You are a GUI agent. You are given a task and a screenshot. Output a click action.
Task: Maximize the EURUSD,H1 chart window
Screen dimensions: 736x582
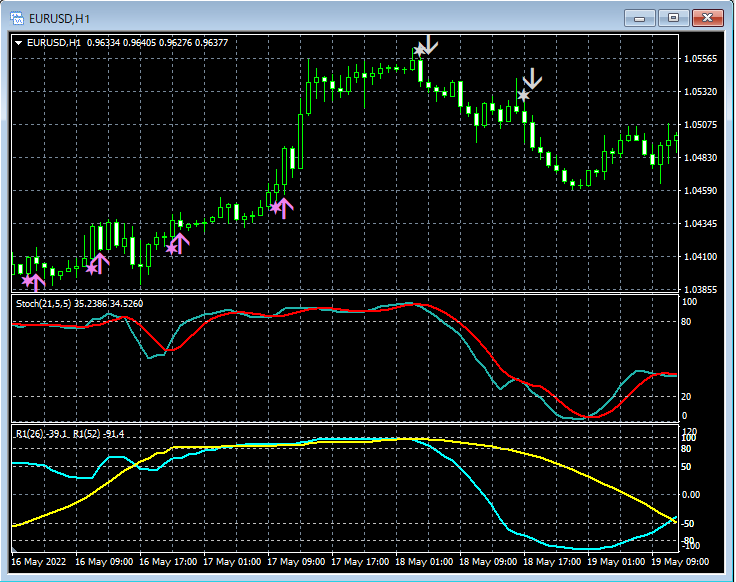[674, 18]
